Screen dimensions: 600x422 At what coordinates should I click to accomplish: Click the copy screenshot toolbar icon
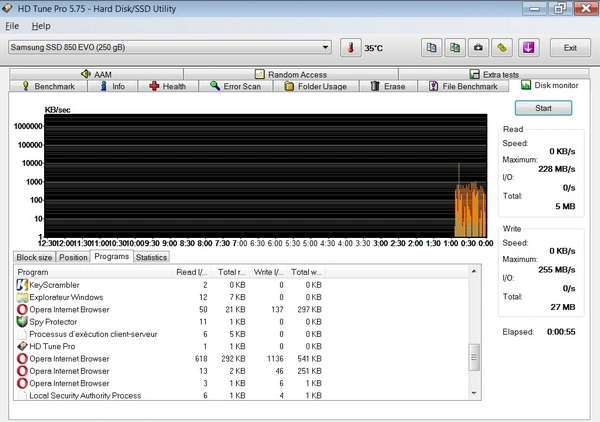point(454,47)
